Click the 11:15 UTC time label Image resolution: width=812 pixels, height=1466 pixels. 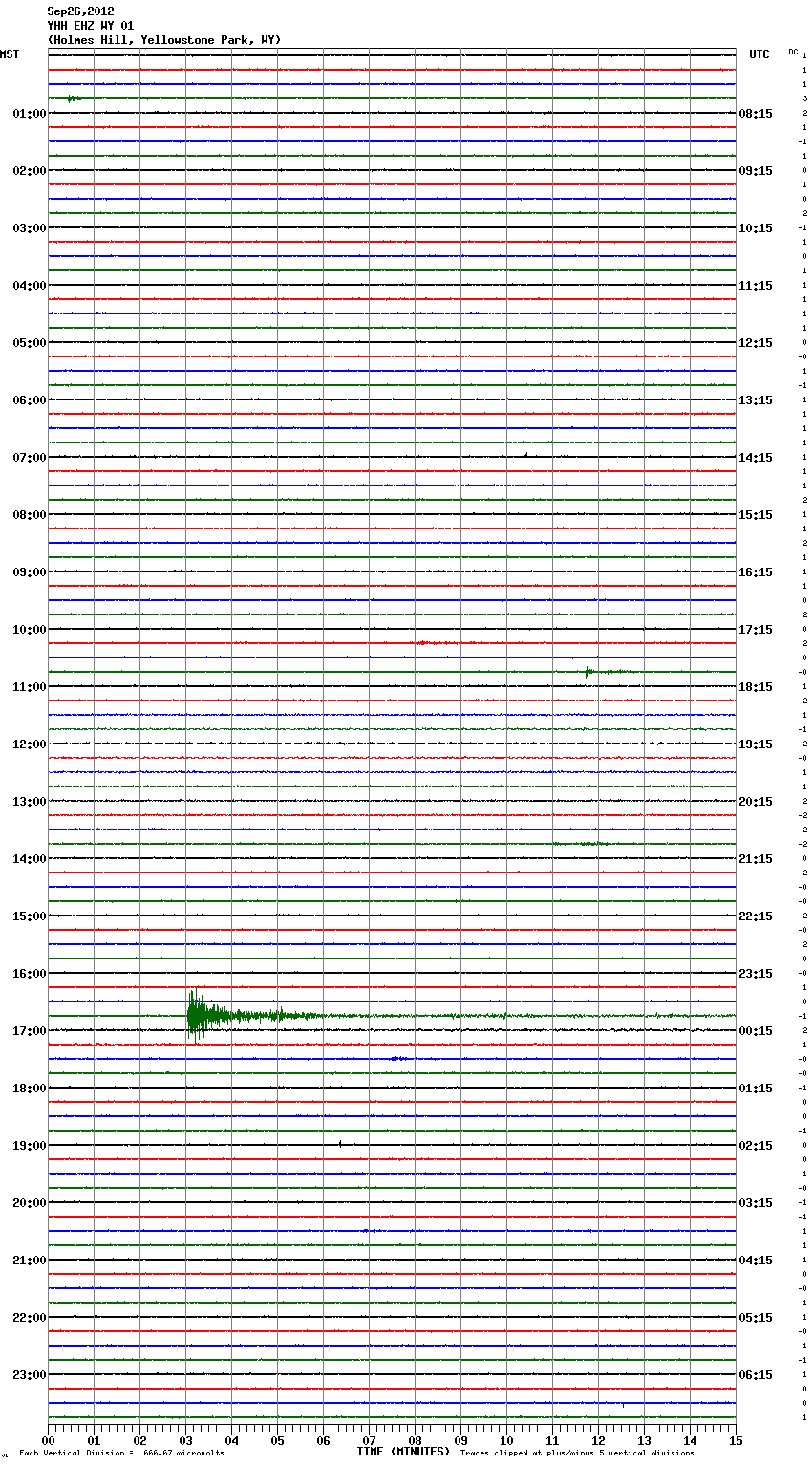(756, 286)
